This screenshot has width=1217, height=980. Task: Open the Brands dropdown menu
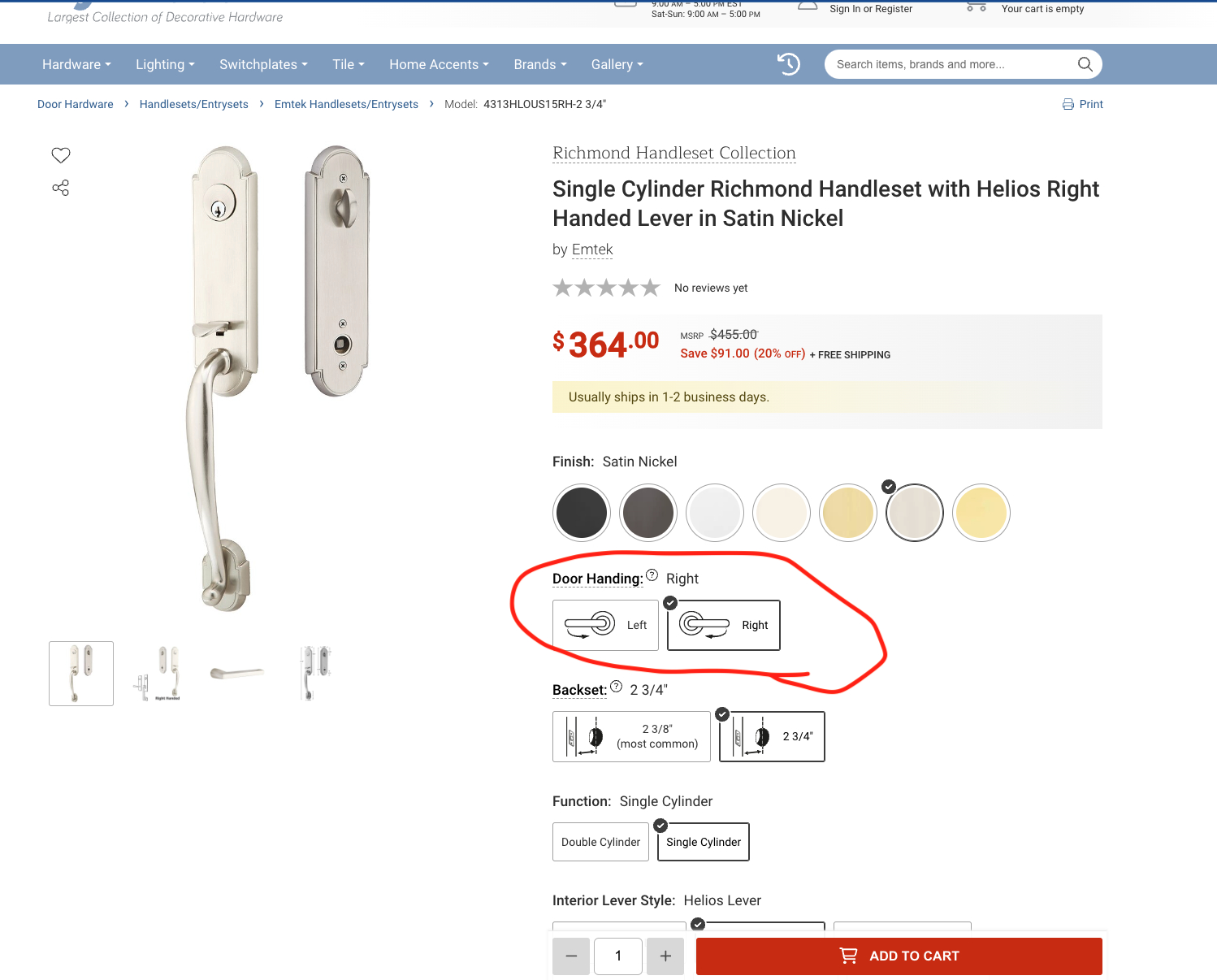540,64
